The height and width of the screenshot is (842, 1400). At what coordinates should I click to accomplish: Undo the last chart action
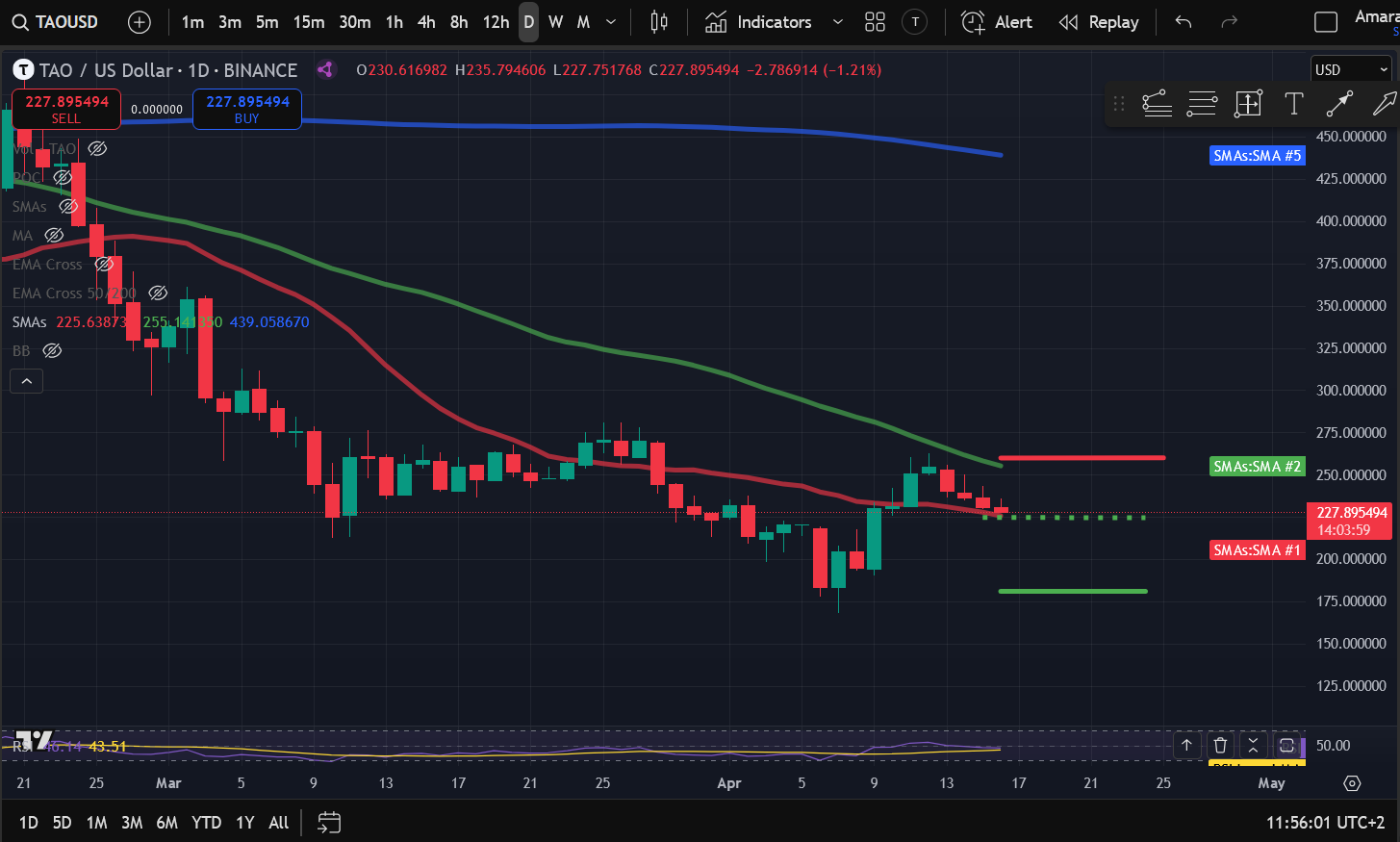coord(1184,22)
